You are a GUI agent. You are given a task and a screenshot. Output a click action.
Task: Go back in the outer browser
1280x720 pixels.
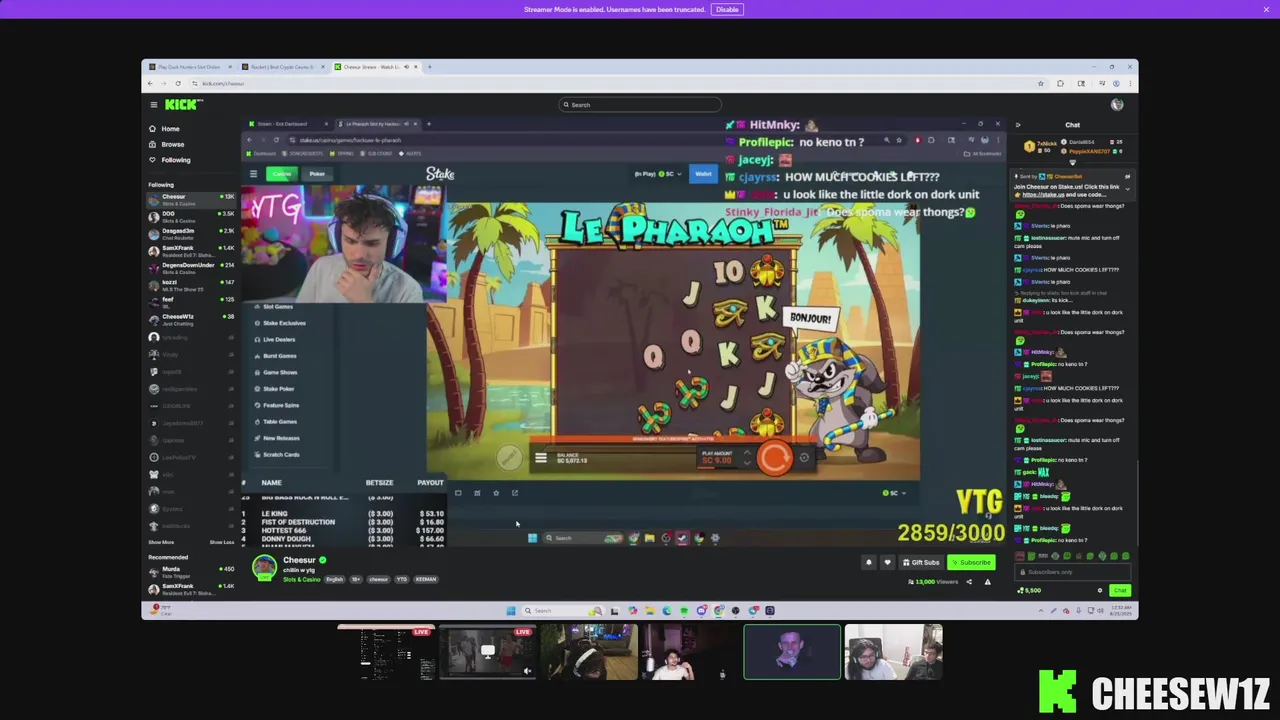tap(152, 83)
